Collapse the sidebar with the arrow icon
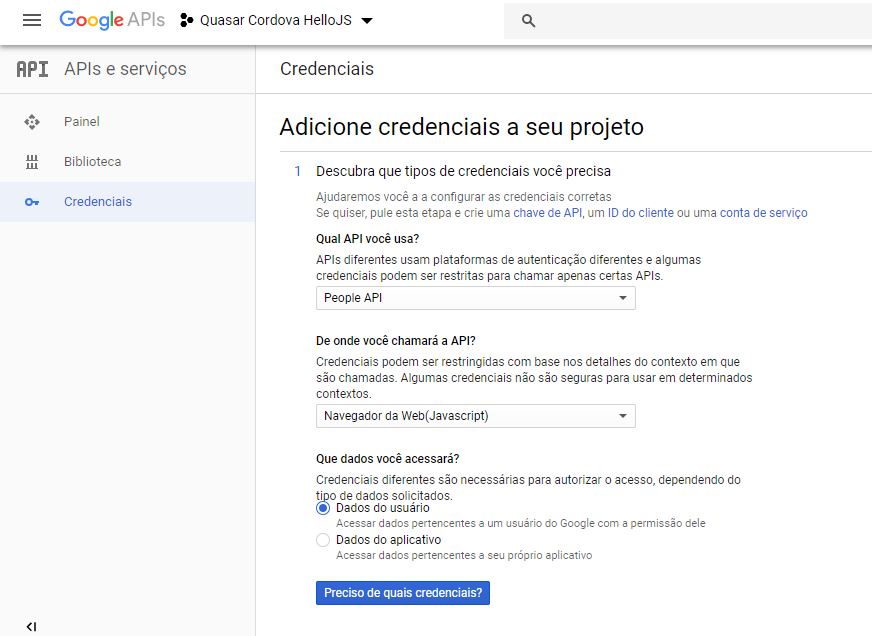Viewport: 872px width, 636px height. coord(31,626)
